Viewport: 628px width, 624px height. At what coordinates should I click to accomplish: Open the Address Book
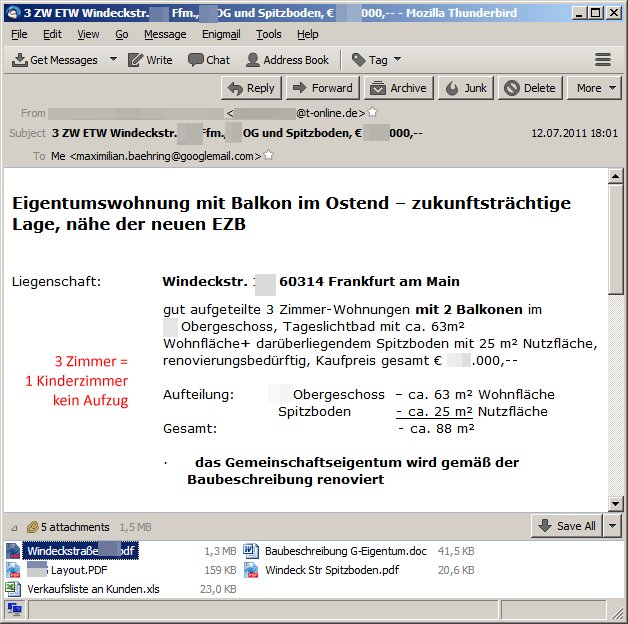click(x=286, y=60)
